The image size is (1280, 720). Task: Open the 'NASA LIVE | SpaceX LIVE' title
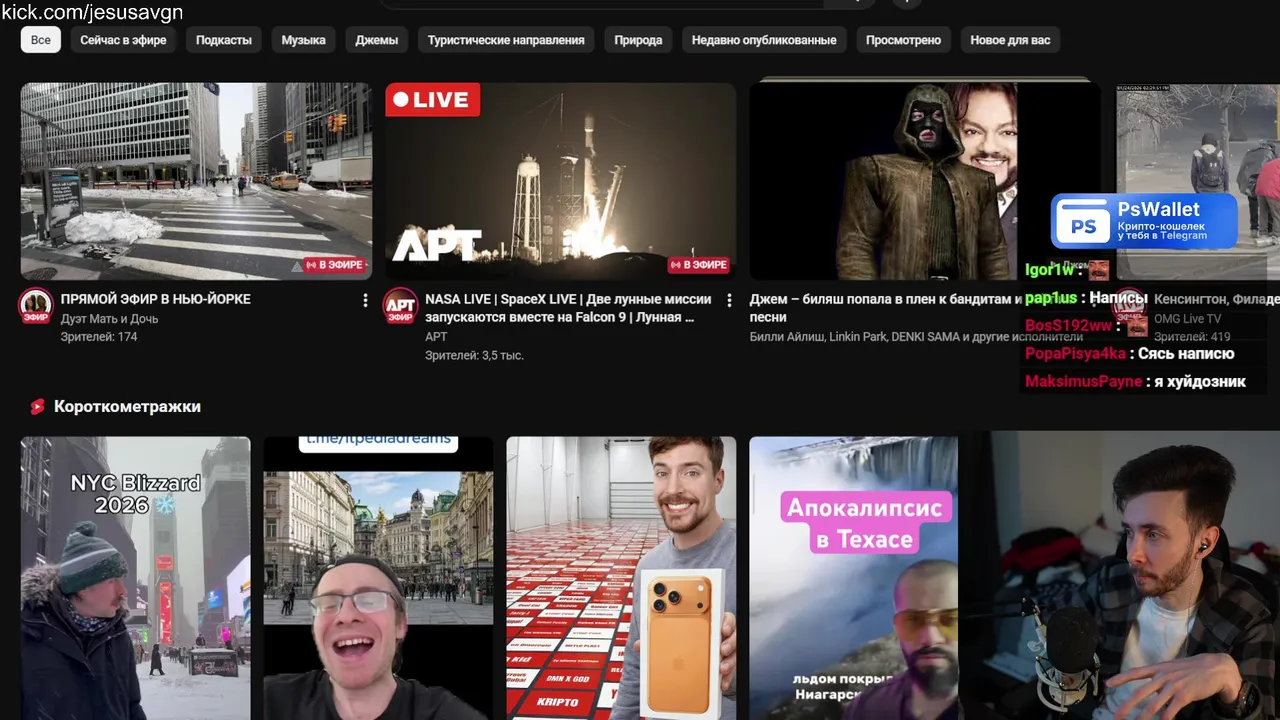(568, 308)
